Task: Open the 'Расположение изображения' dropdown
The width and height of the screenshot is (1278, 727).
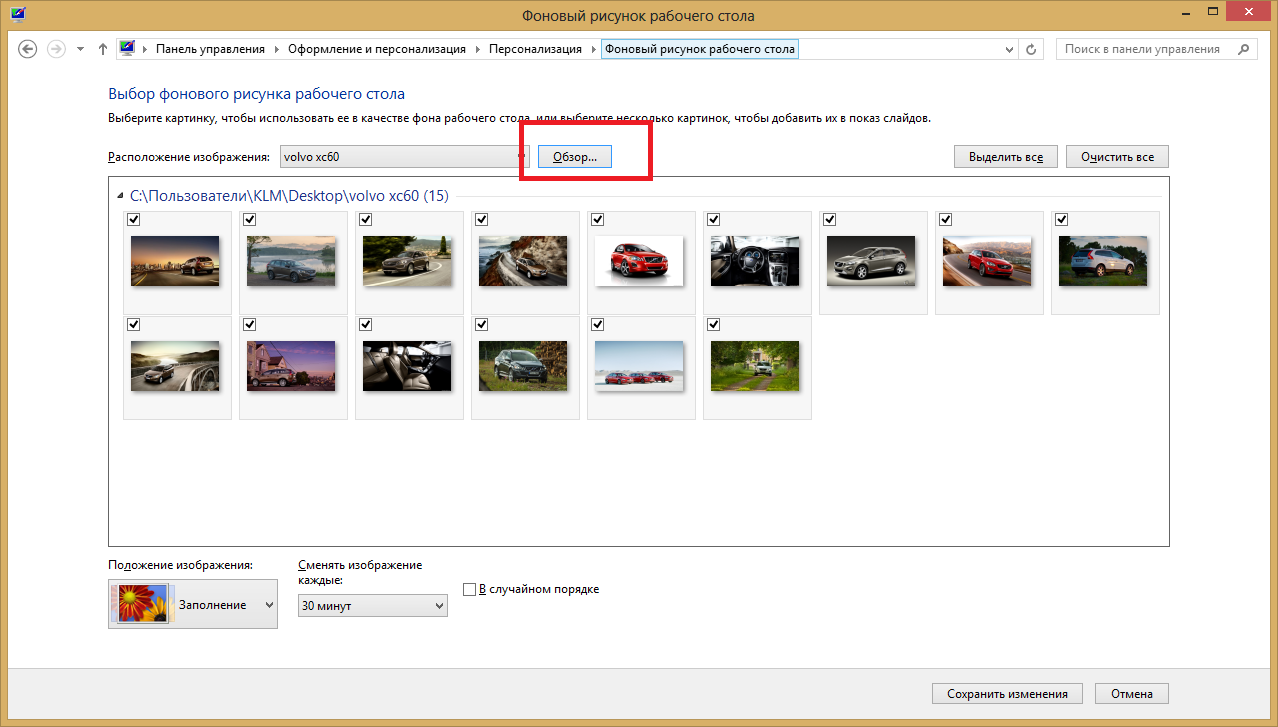Action: point(404,157)
